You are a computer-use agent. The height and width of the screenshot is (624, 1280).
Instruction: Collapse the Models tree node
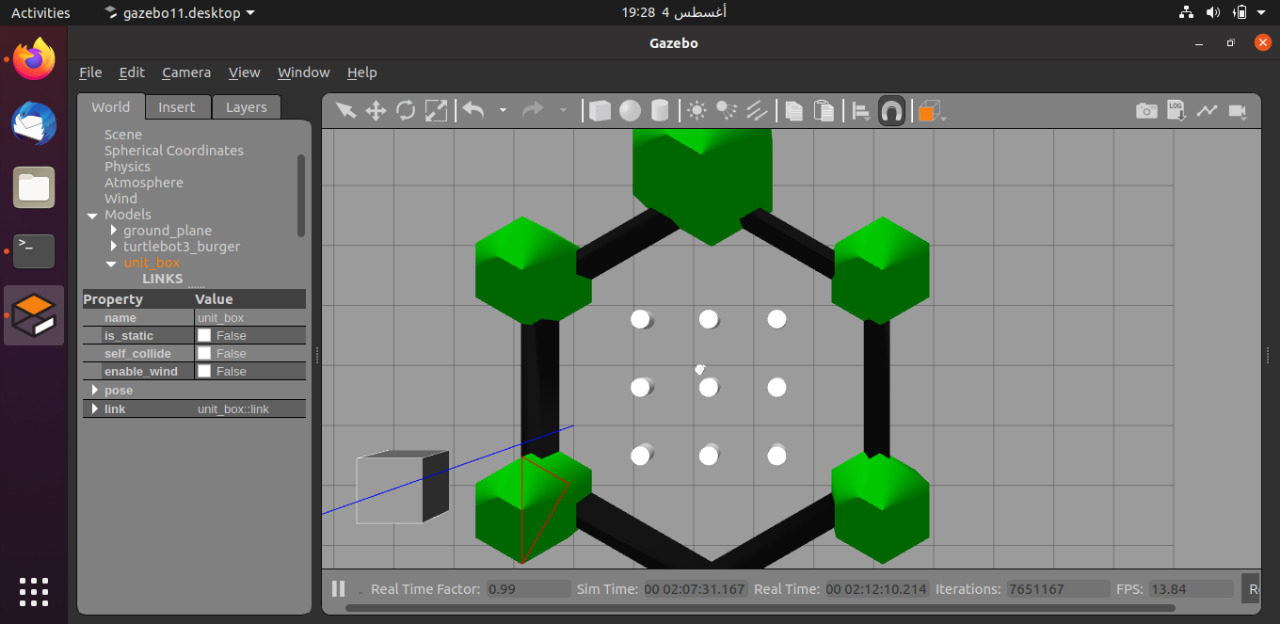point(92,215)
